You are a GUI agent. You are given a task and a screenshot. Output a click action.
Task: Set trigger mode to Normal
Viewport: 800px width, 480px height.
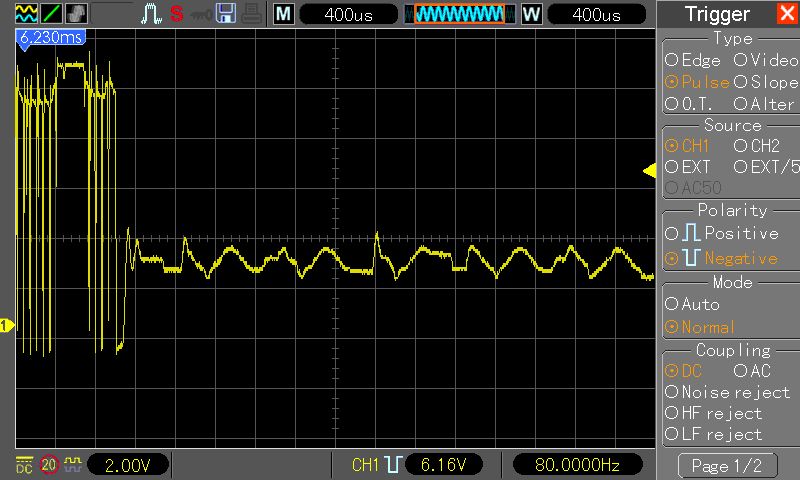click(x=700, y=327)
